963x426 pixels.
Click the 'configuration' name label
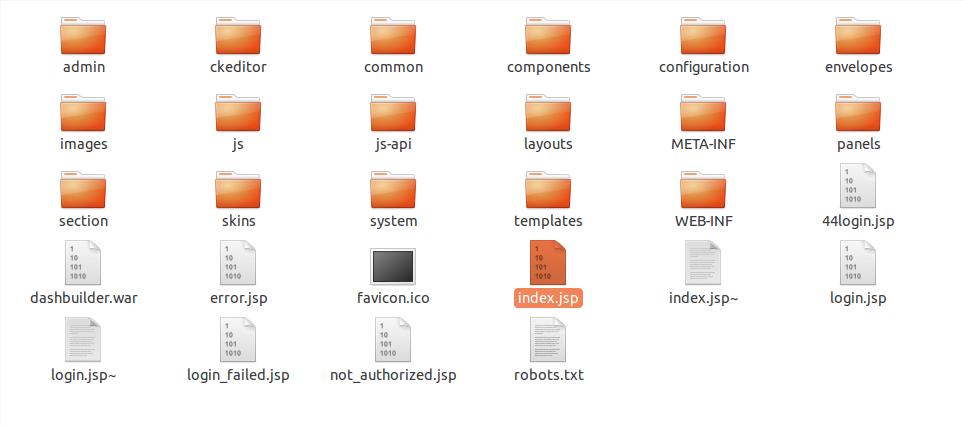coord(704,68)
